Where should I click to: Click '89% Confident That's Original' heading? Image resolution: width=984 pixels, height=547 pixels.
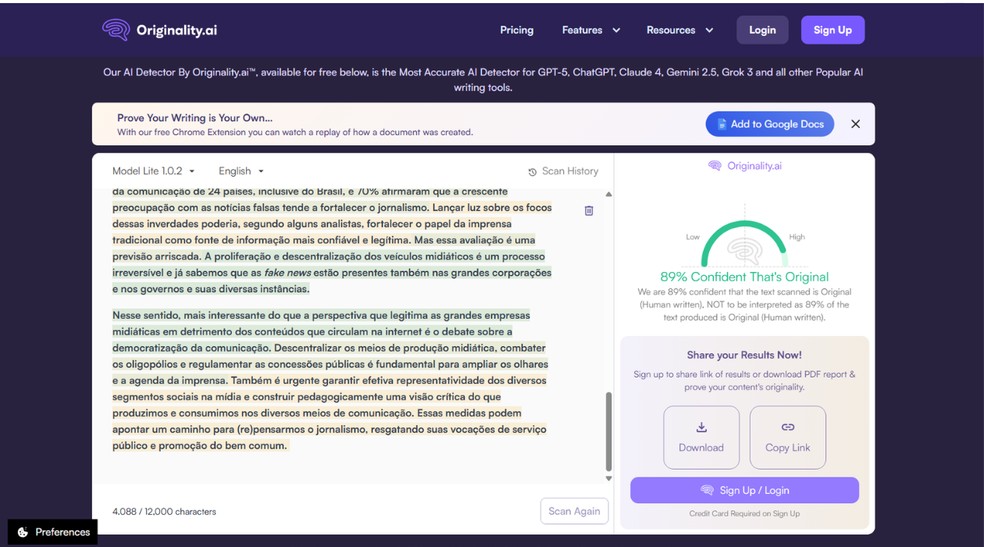click(x=744, y=277)
